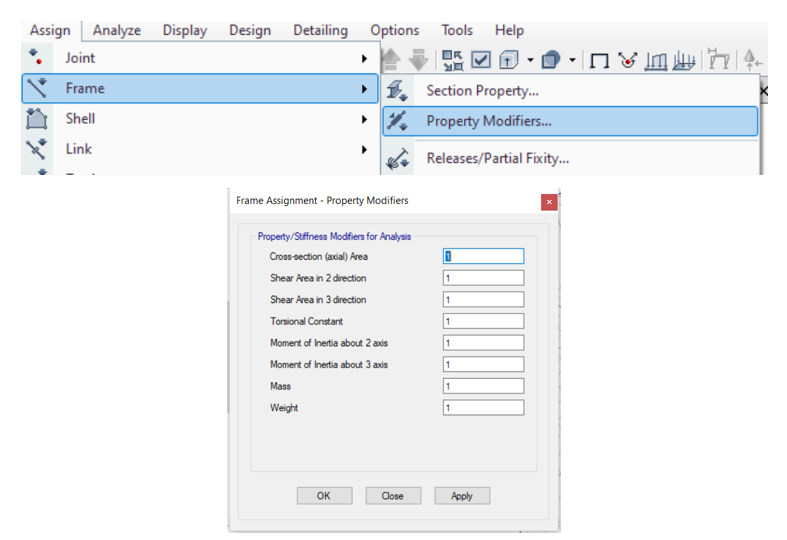
Task: Click the extruded cube view icon
Action: 508,60
